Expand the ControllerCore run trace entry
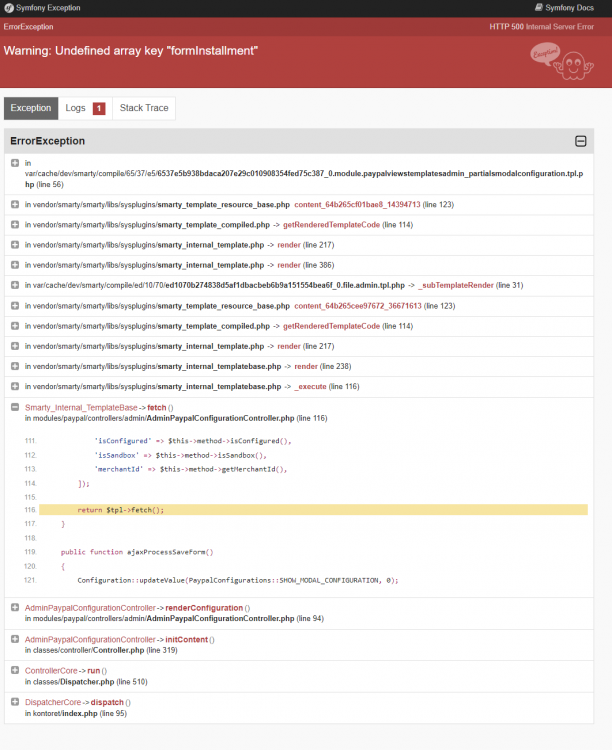612x750 pixels. click(15, 670)
